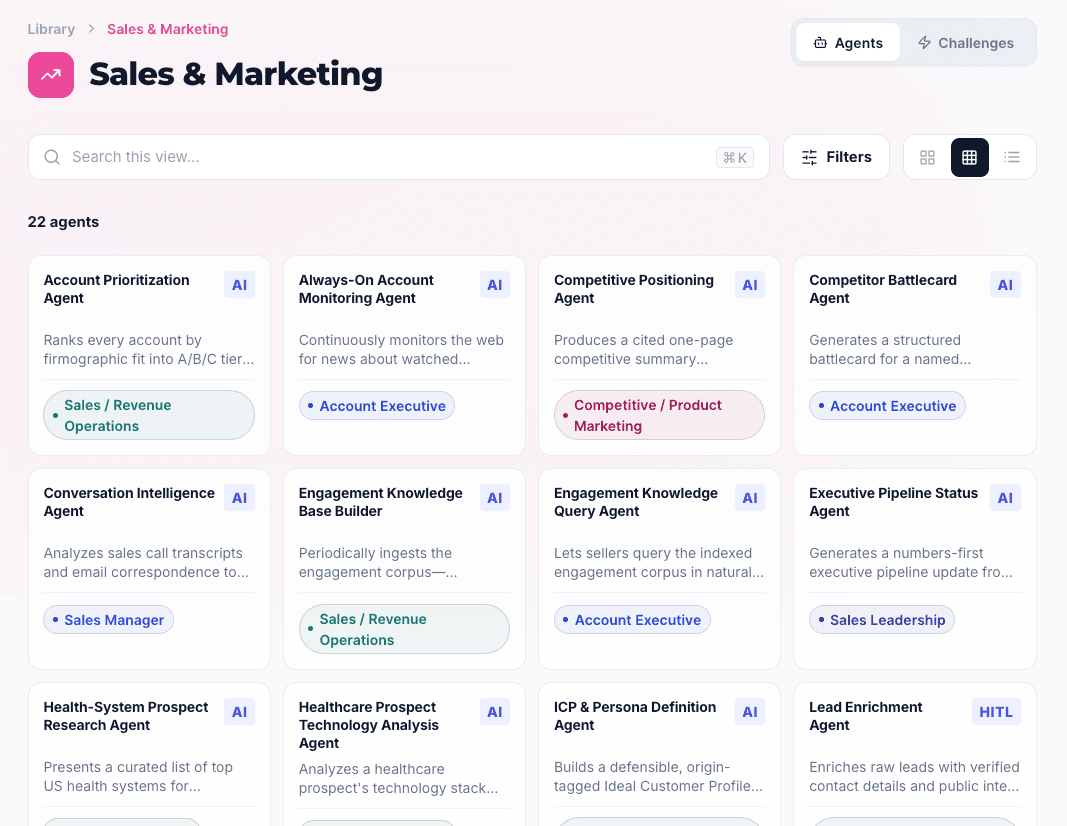Click 'Continuously monitors the web' description

click(x=401, y=350)
